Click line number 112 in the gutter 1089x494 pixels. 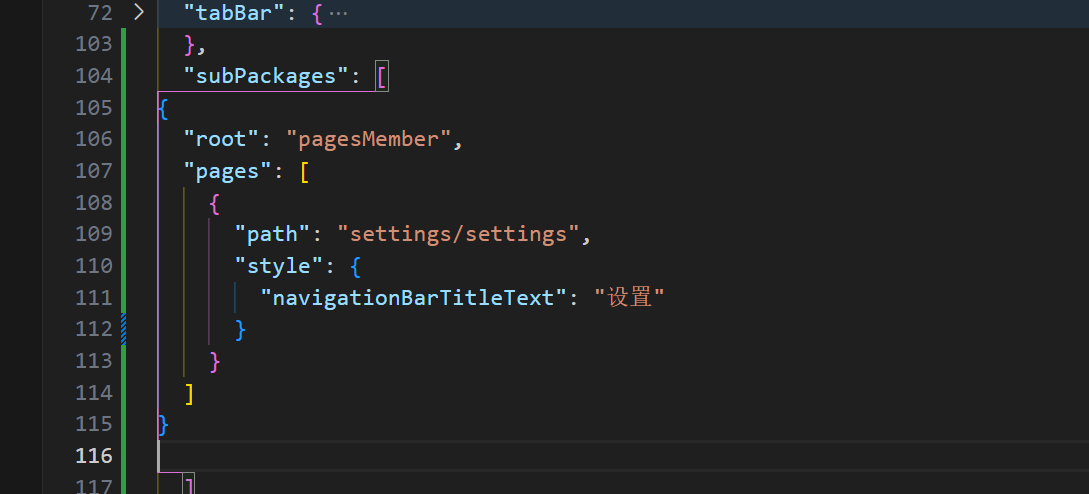click(x=94, y=329)
